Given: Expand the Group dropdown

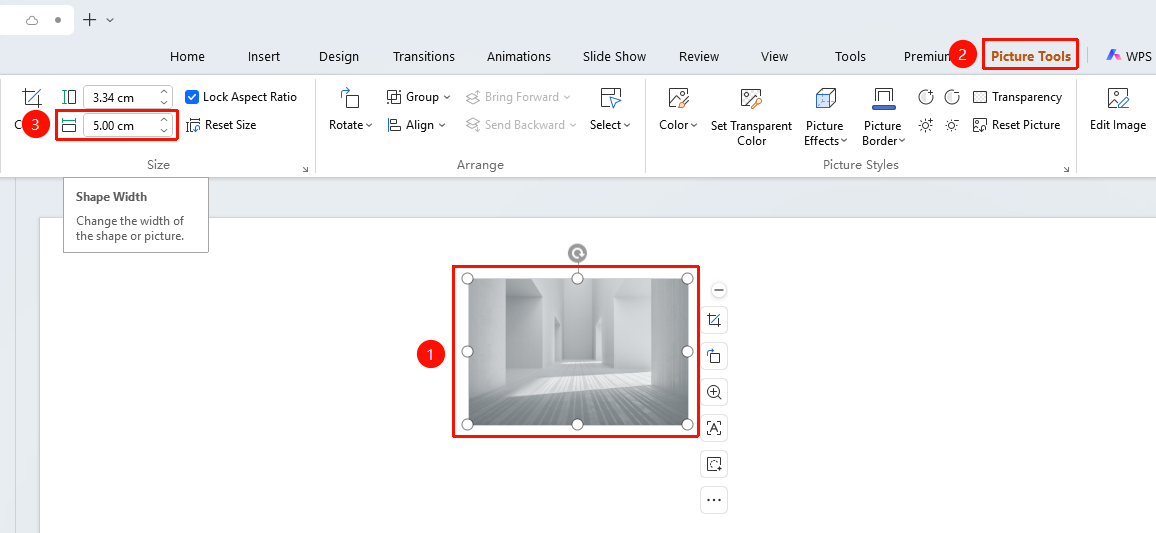Looking at the screenshot, I should (419, 97).
